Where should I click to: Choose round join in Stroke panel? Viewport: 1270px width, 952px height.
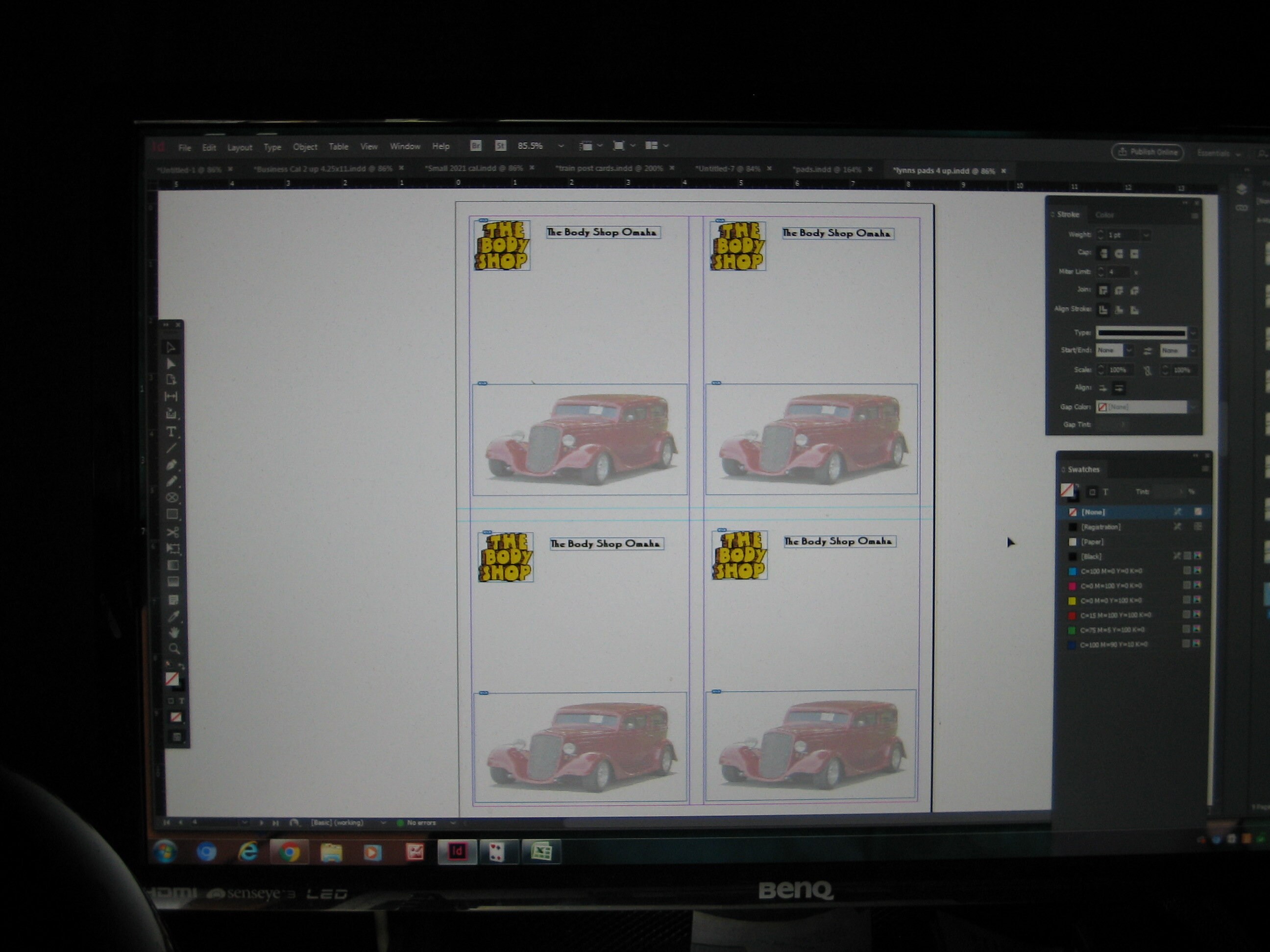(1119, 290)
